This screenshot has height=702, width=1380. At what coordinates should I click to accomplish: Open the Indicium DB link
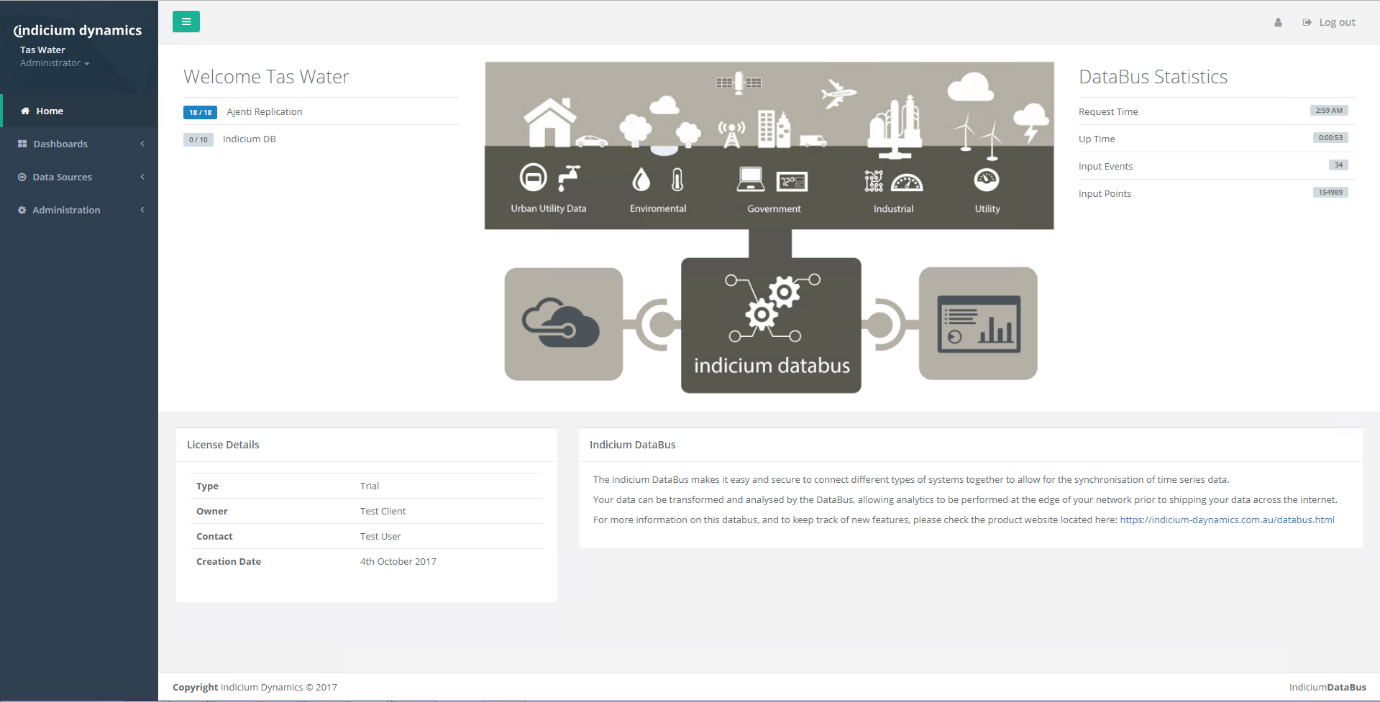[x=249, y=139]
